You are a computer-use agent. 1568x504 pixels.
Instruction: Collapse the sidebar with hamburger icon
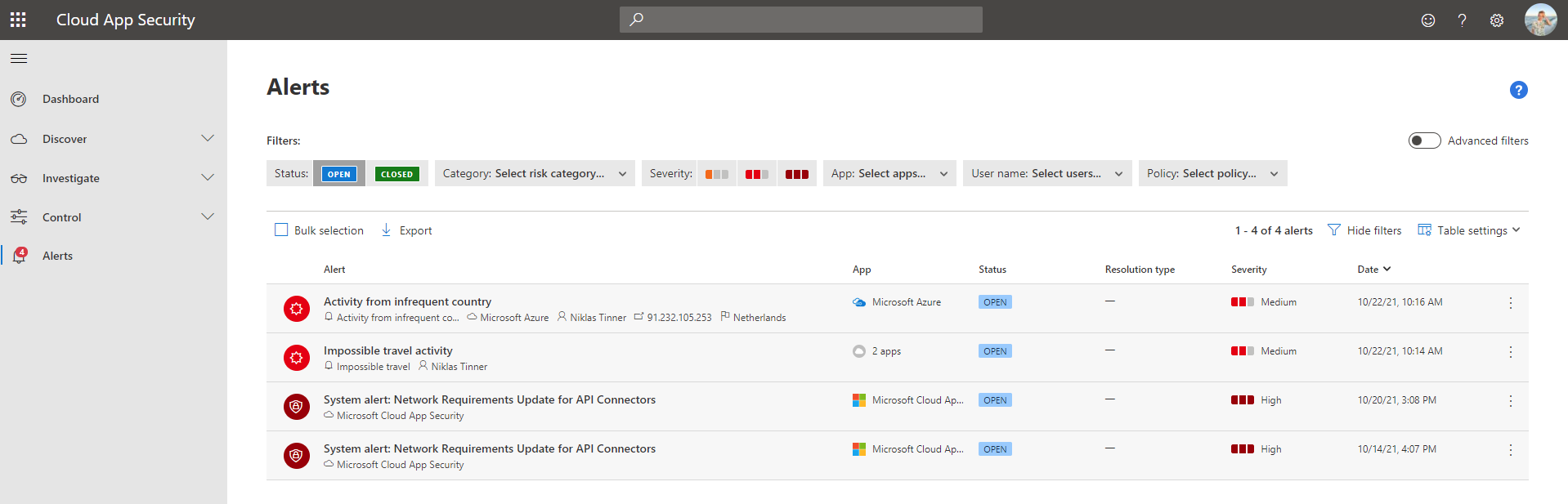pos(19,59)
